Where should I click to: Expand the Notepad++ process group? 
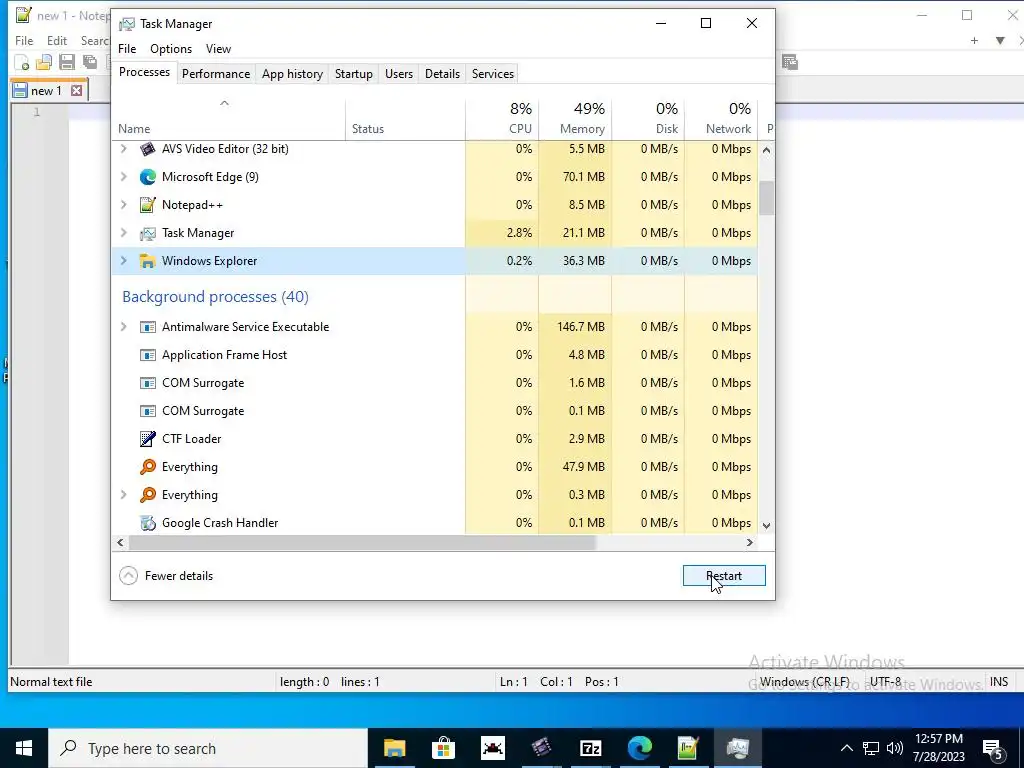point(123,205)
